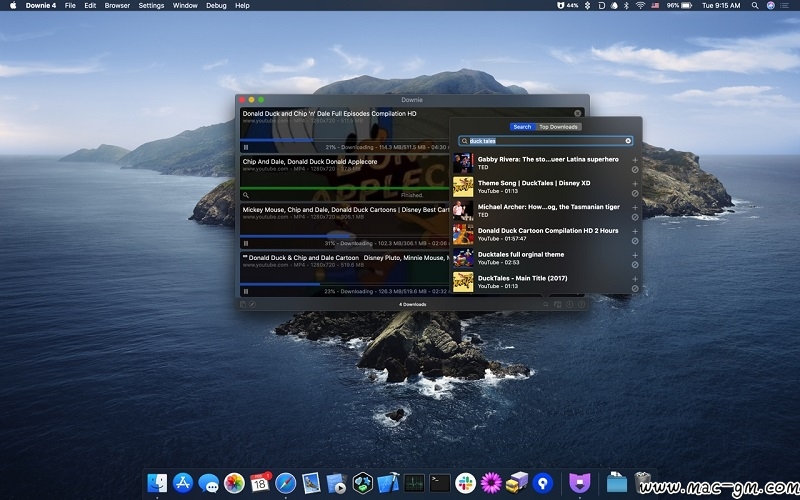Click the slashed-circle icon for the Gabby Rivera result
800x500 pixels.
(635, 169)
